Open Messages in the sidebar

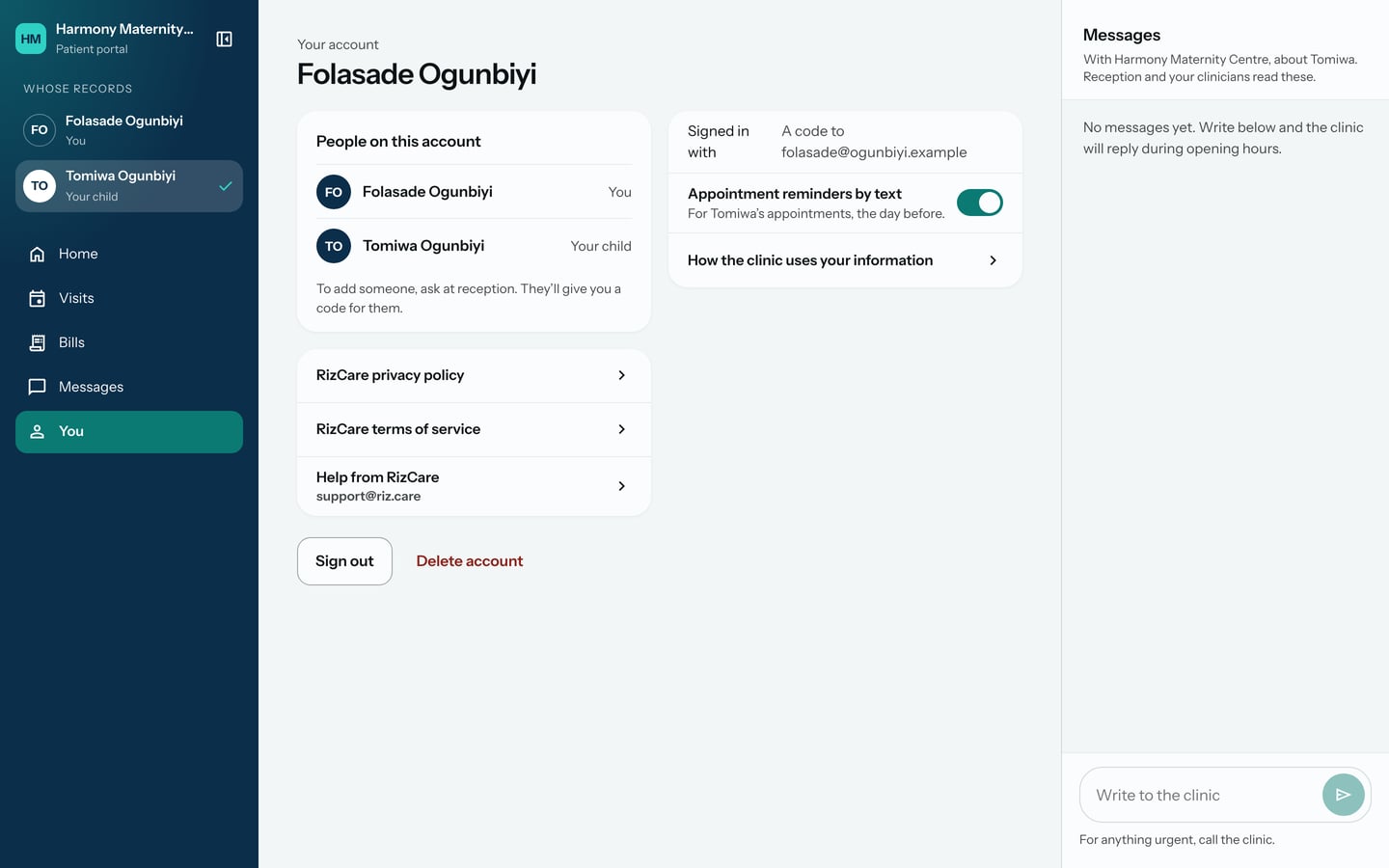click(129, 387)
